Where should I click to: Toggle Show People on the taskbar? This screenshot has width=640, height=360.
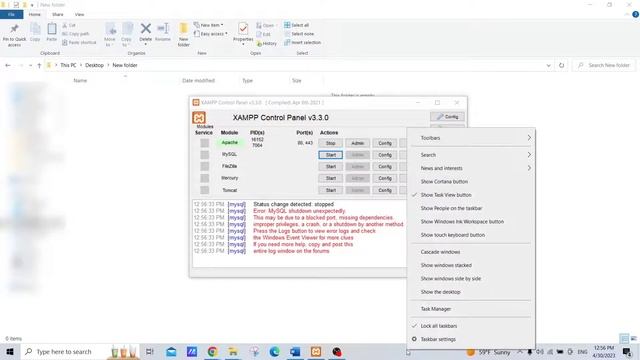(471, 208)
